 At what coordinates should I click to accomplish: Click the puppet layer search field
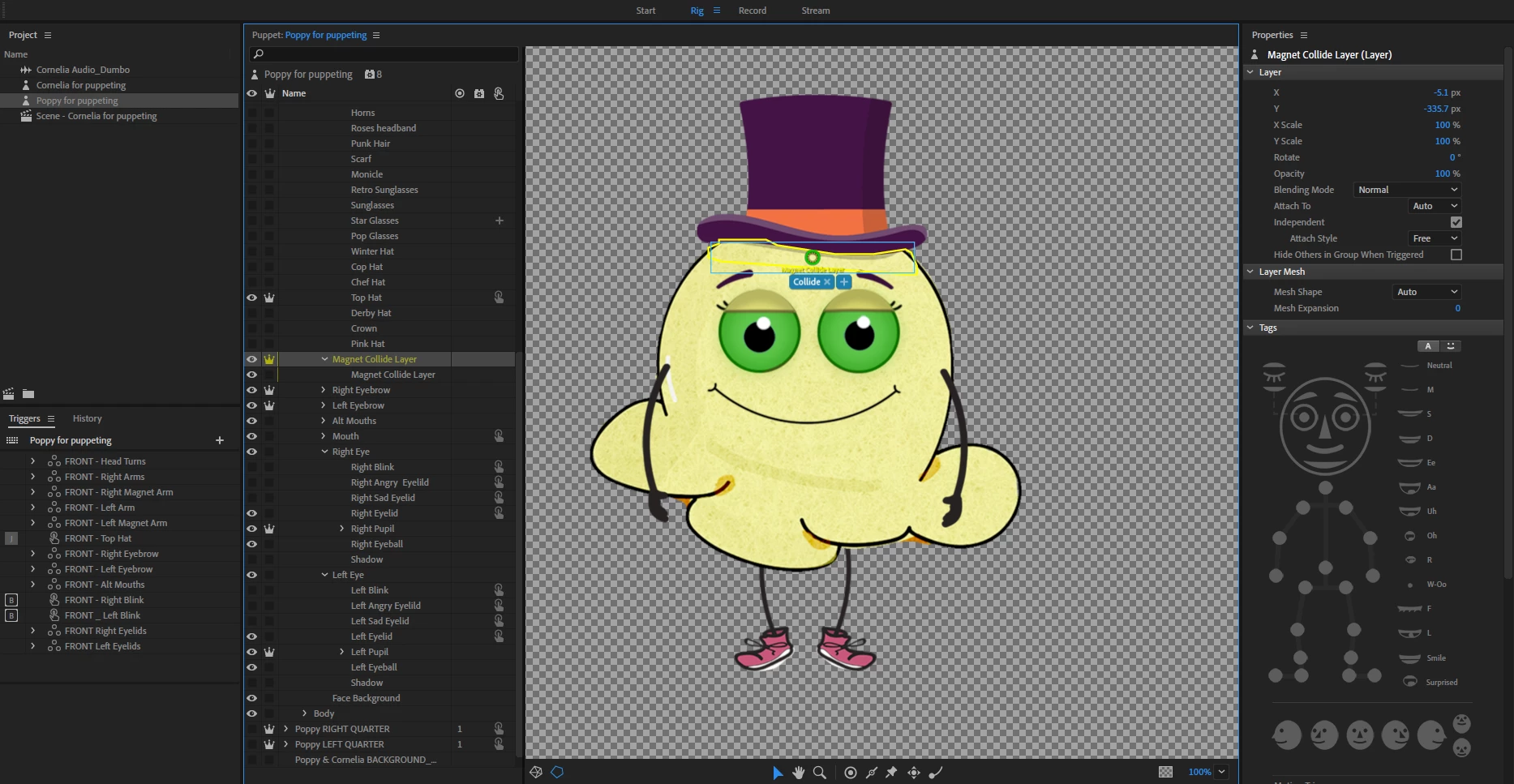pyautogui.click(x=384, y=54)
